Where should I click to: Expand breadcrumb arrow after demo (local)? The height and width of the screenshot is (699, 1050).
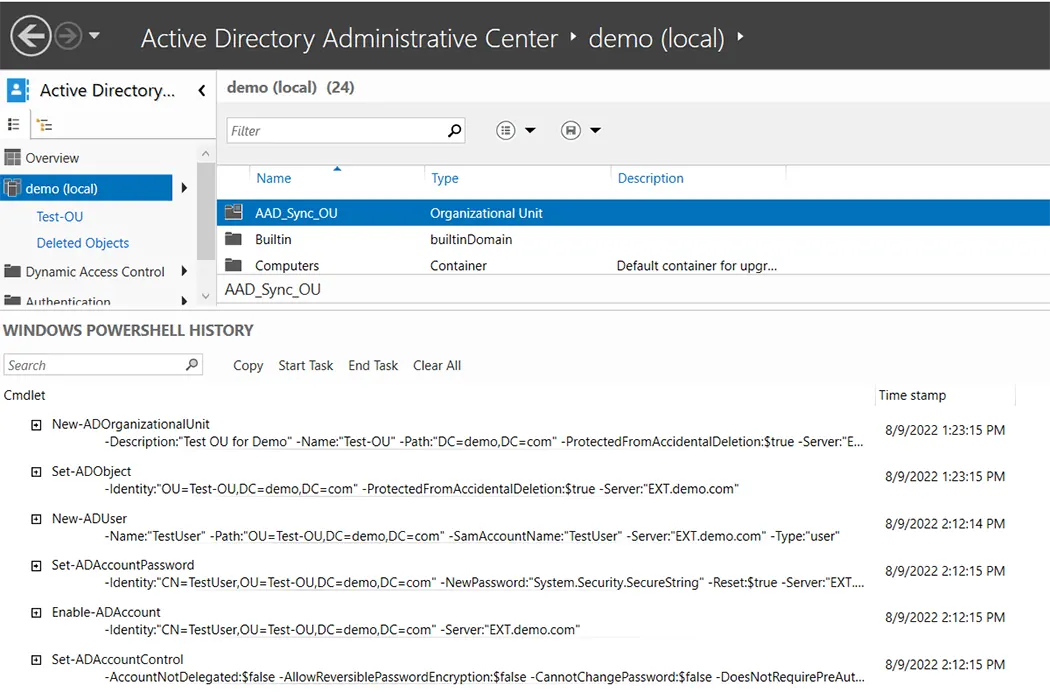click(x=740, y=36)
